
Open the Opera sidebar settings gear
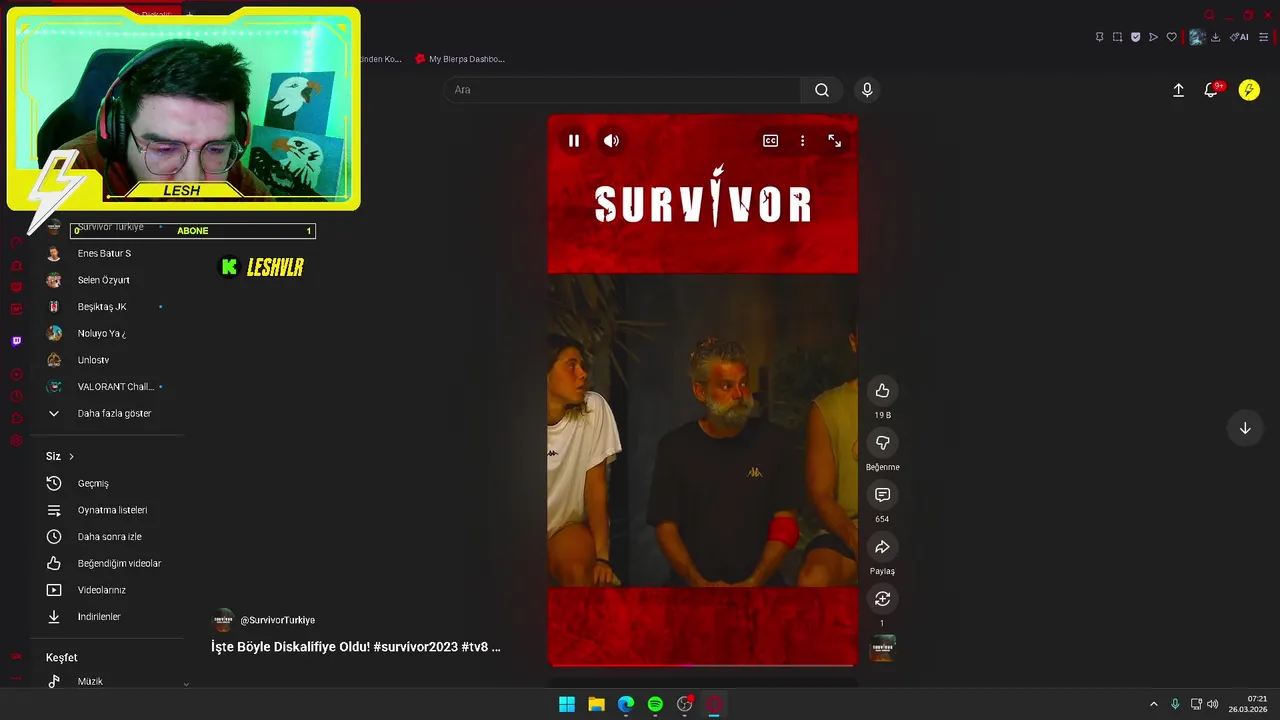coord(16,440)
